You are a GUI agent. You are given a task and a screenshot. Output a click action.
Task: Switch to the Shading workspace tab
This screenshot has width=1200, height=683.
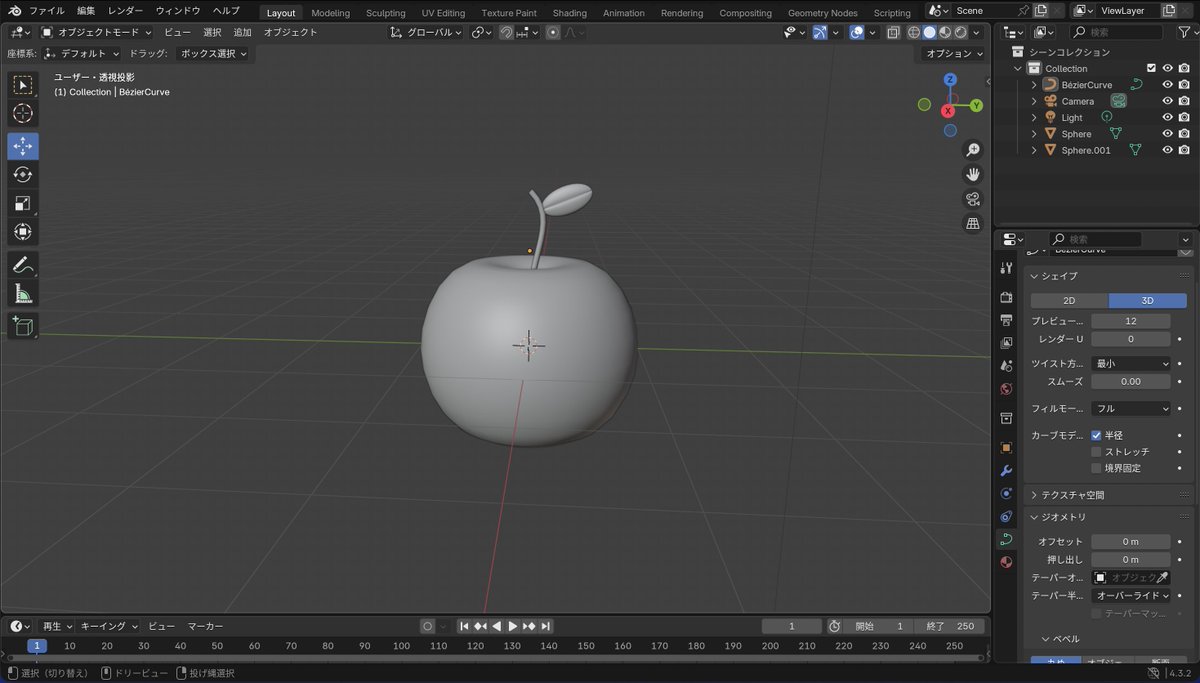click(570, 13)
